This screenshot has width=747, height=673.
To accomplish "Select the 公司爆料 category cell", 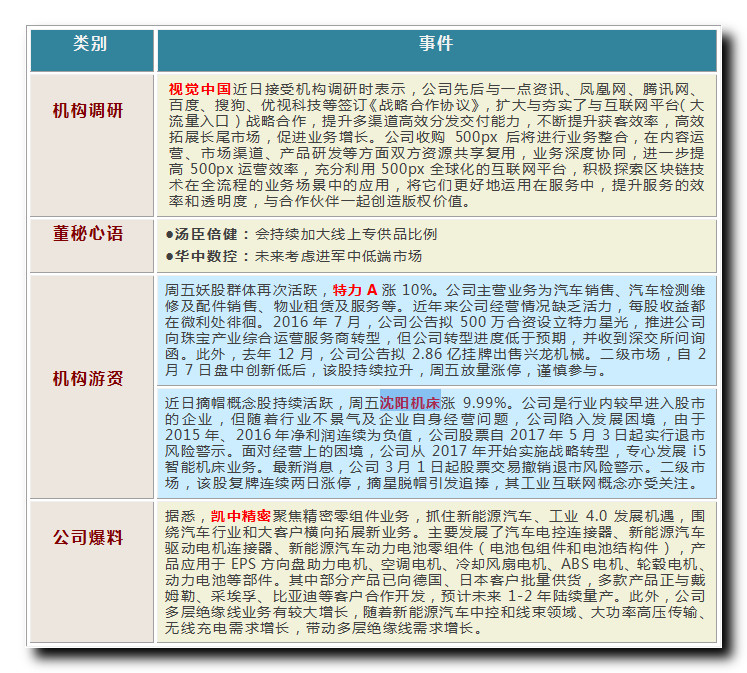I will [91, 572].
